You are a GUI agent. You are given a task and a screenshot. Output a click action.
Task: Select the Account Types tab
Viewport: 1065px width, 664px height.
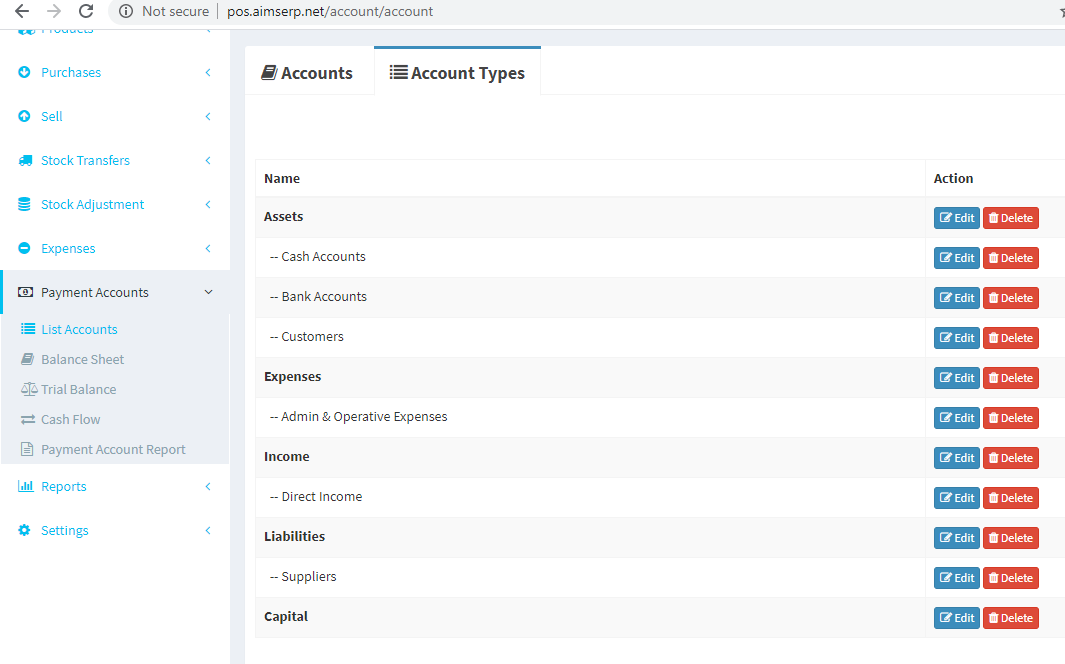click(x=457, y=71)
